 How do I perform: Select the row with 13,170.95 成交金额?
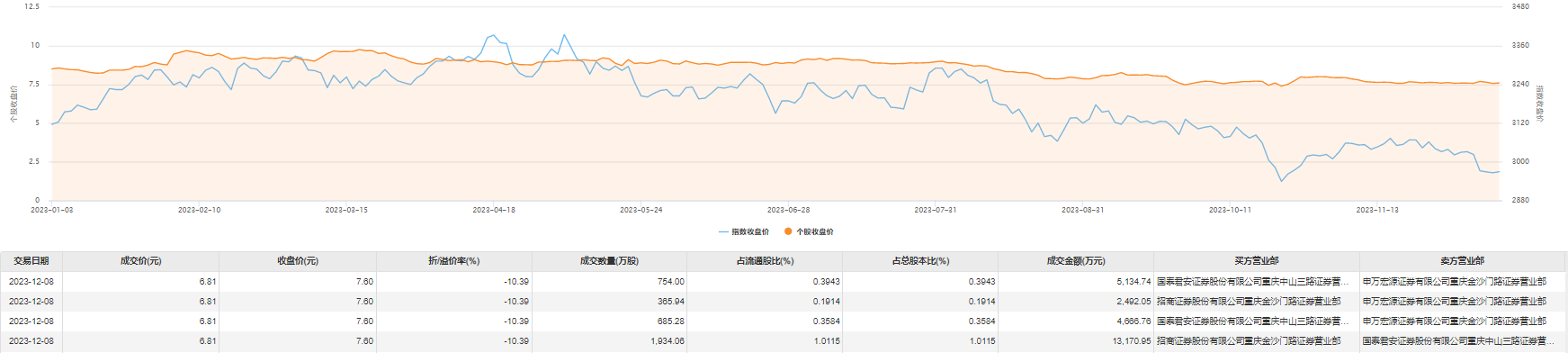pyautogui.click(x=784, y=341)
